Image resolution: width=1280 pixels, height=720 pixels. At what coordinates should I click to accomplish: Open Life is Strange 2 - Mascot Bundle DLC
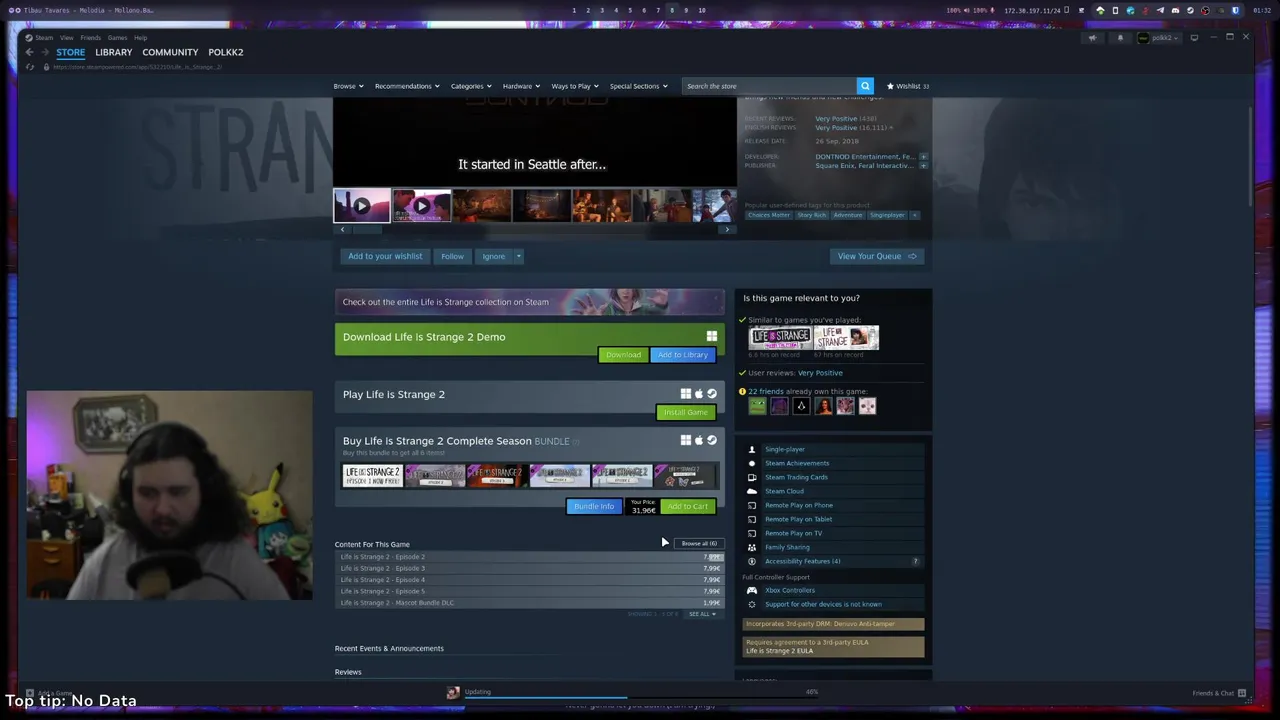pos(530,603)
